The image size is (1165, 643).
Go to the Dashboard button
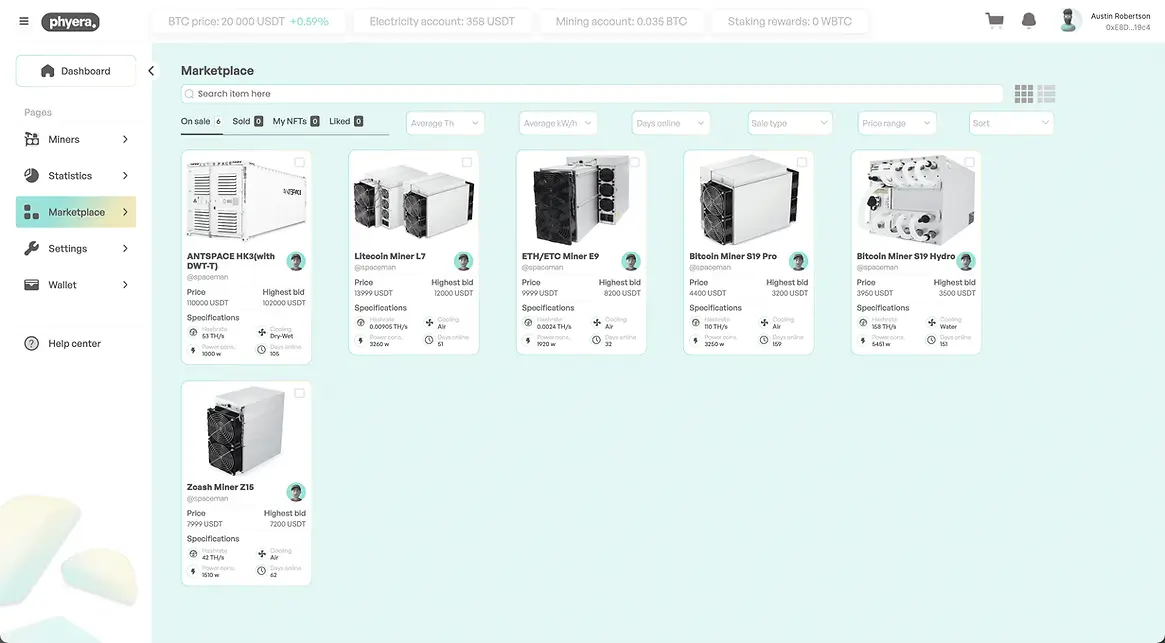coord(76,71)
